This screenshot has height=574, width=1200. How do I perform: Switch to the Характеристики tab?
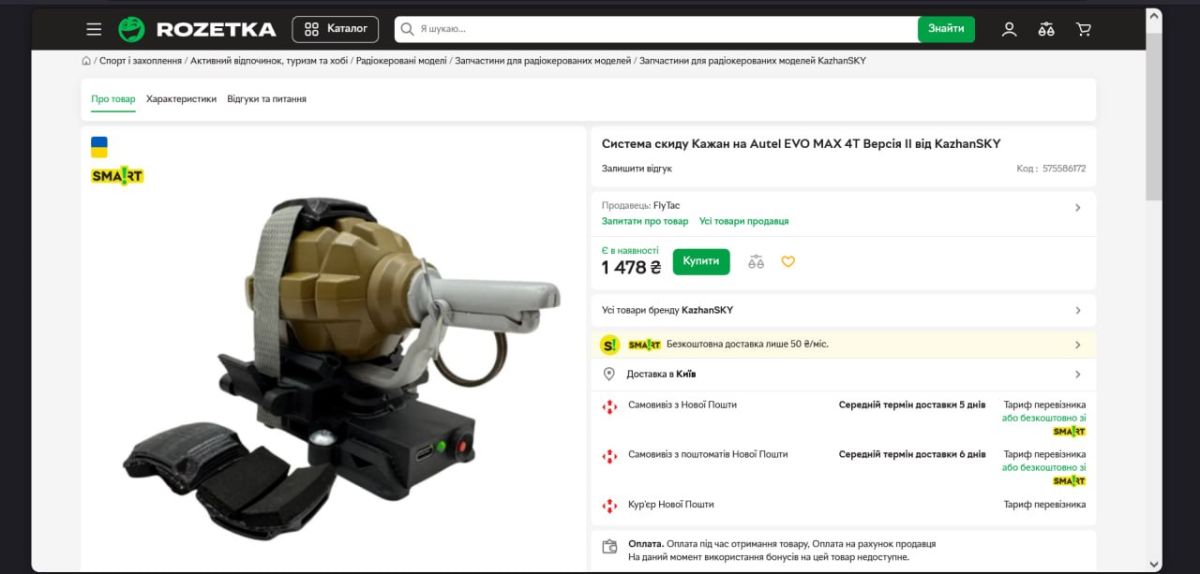[181, 99]
